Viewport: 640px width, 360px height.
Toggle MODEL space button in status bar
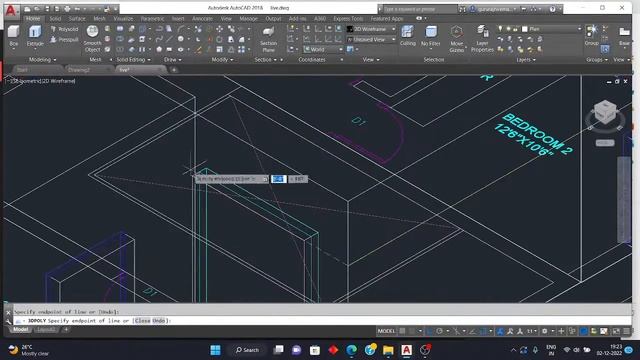click(x=386, y=331)
